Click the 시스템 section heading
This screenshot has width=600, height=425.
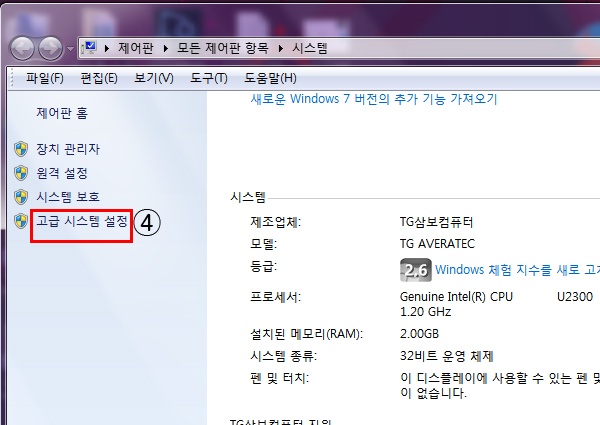point(248,197)
